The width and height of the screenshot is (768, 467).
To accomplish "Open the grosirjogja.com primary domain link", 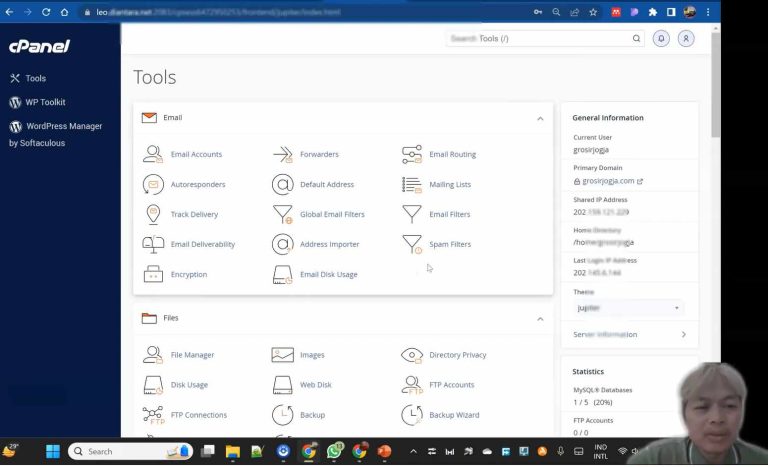I will [x=608, y=181].
